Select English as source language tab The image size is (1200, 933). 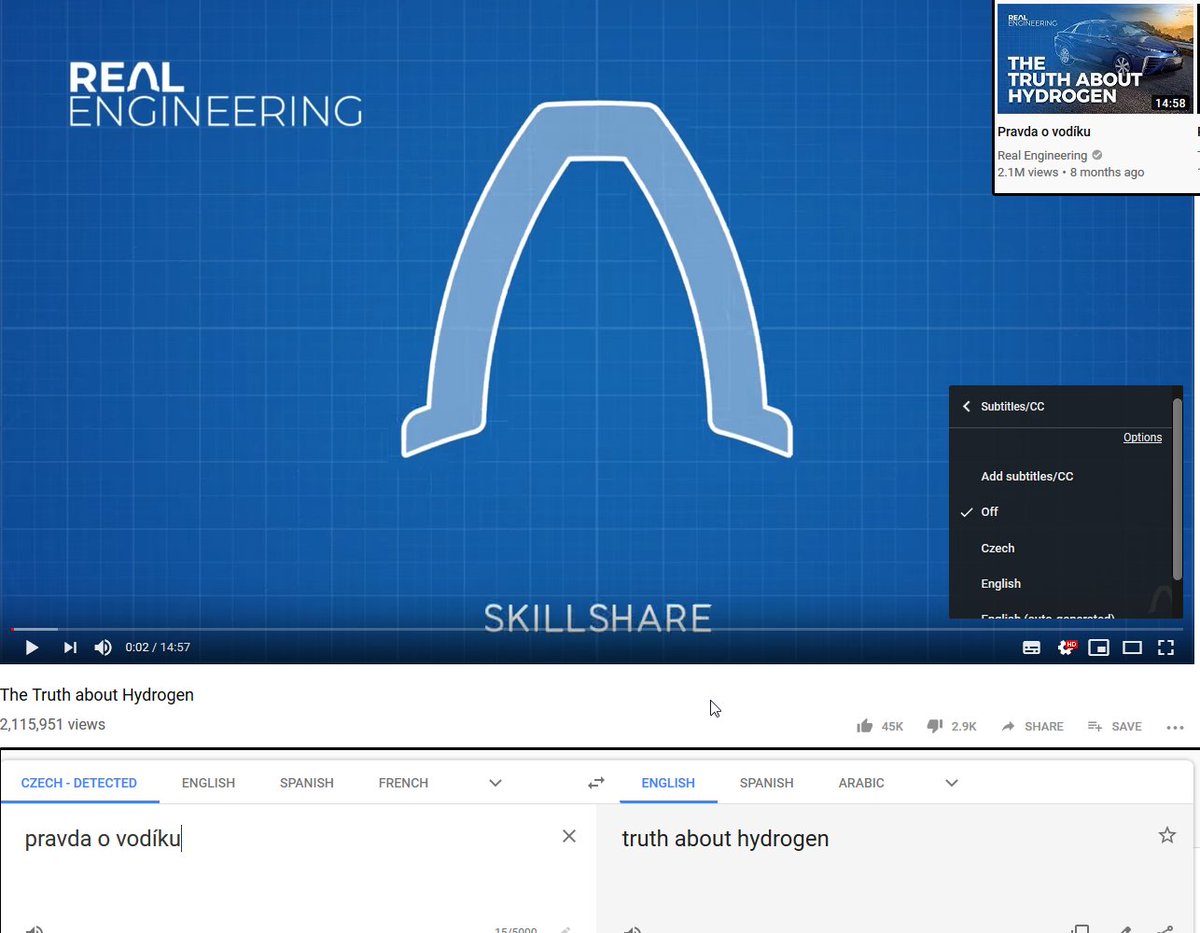click(208, 783)
